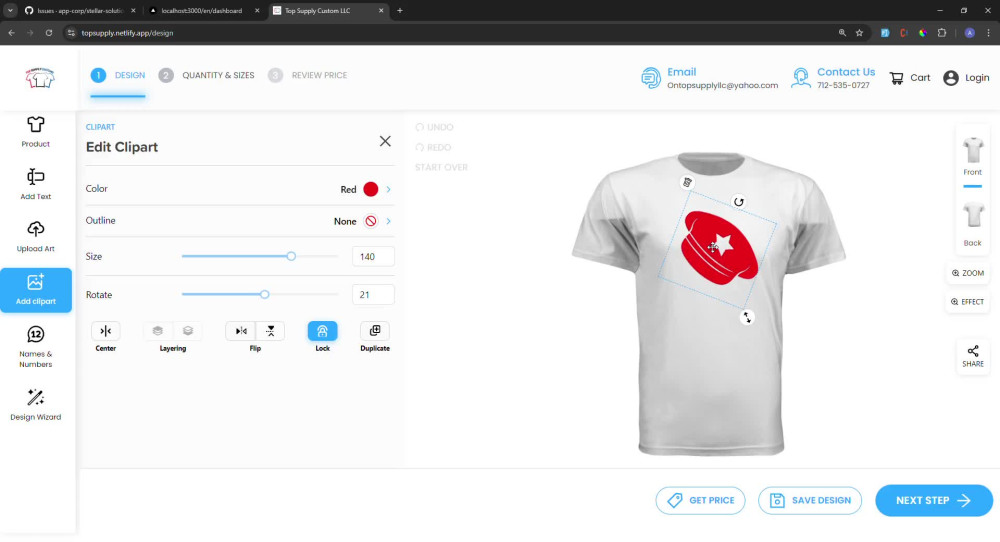Screen dimensions: 1000x542
Task: Click the rotate handle on clipart
Action: [739, 202]
